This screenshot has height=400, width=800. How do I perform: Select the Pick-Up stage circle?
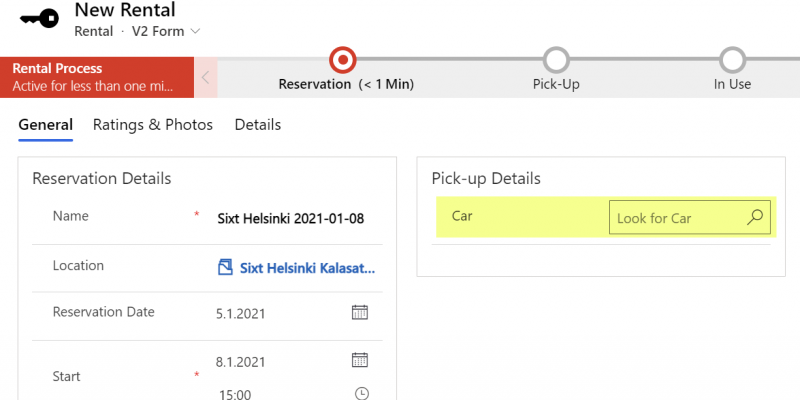pos(556,60)
